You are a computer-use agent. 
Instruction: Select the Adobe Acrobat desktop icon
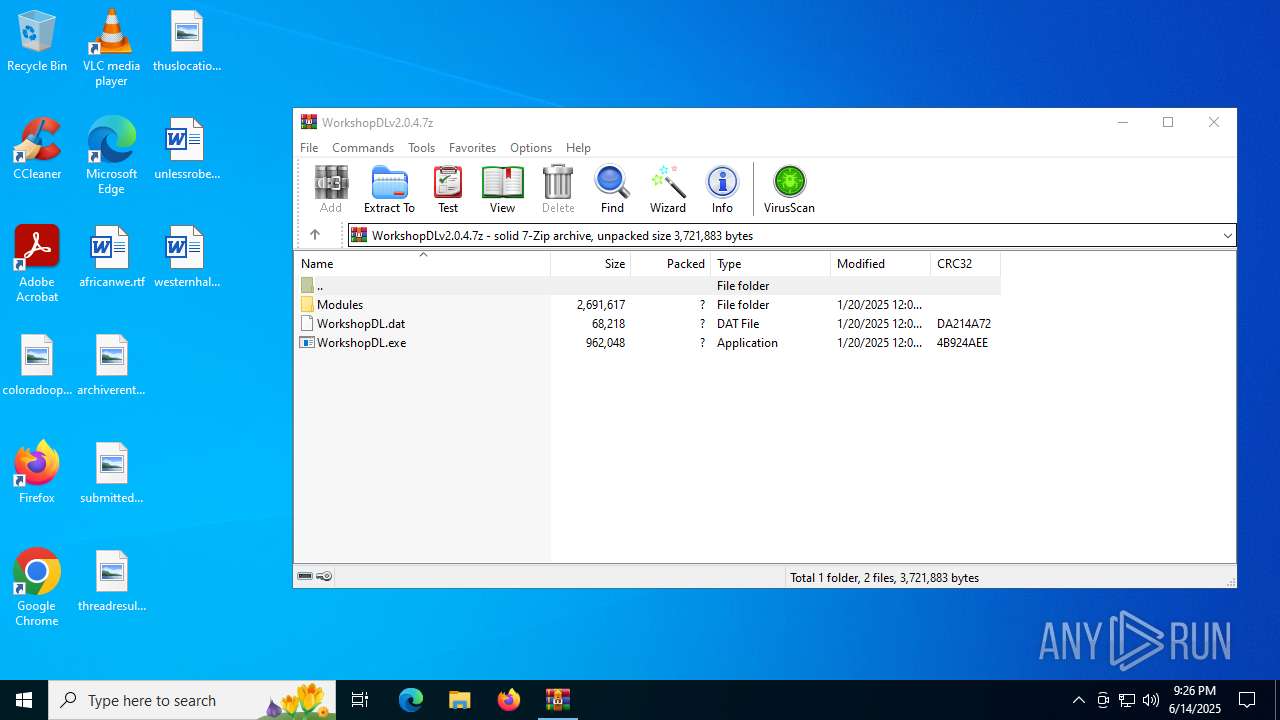tap(37, 264)
